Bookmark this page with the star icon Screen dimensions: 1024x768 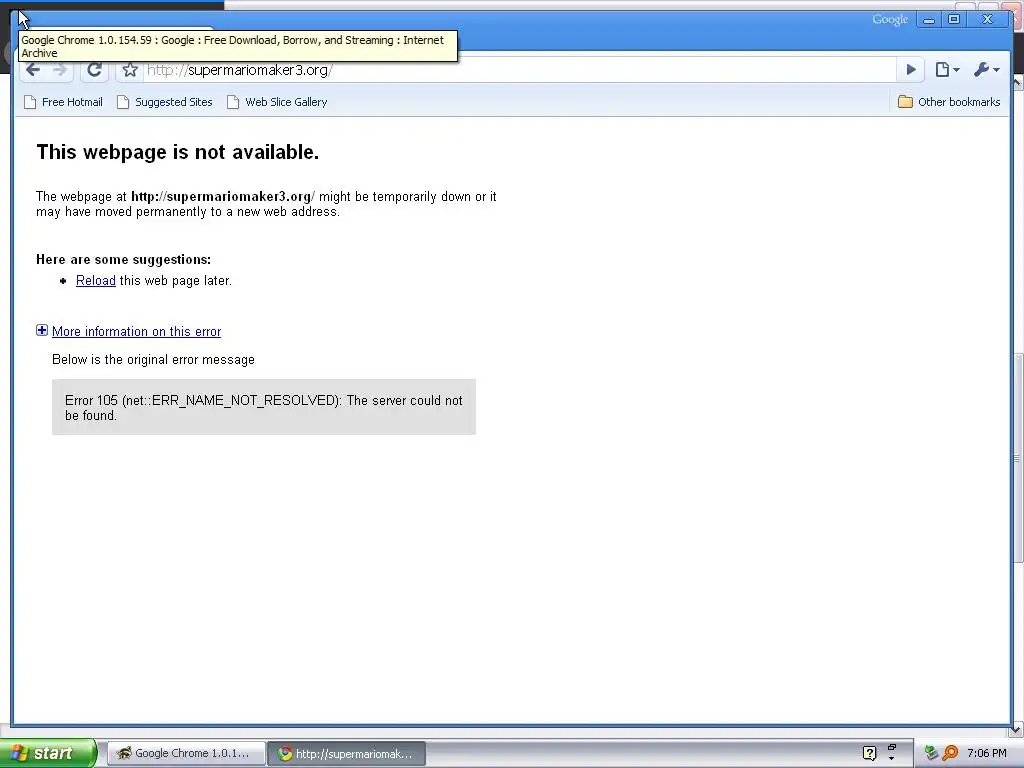130,70
